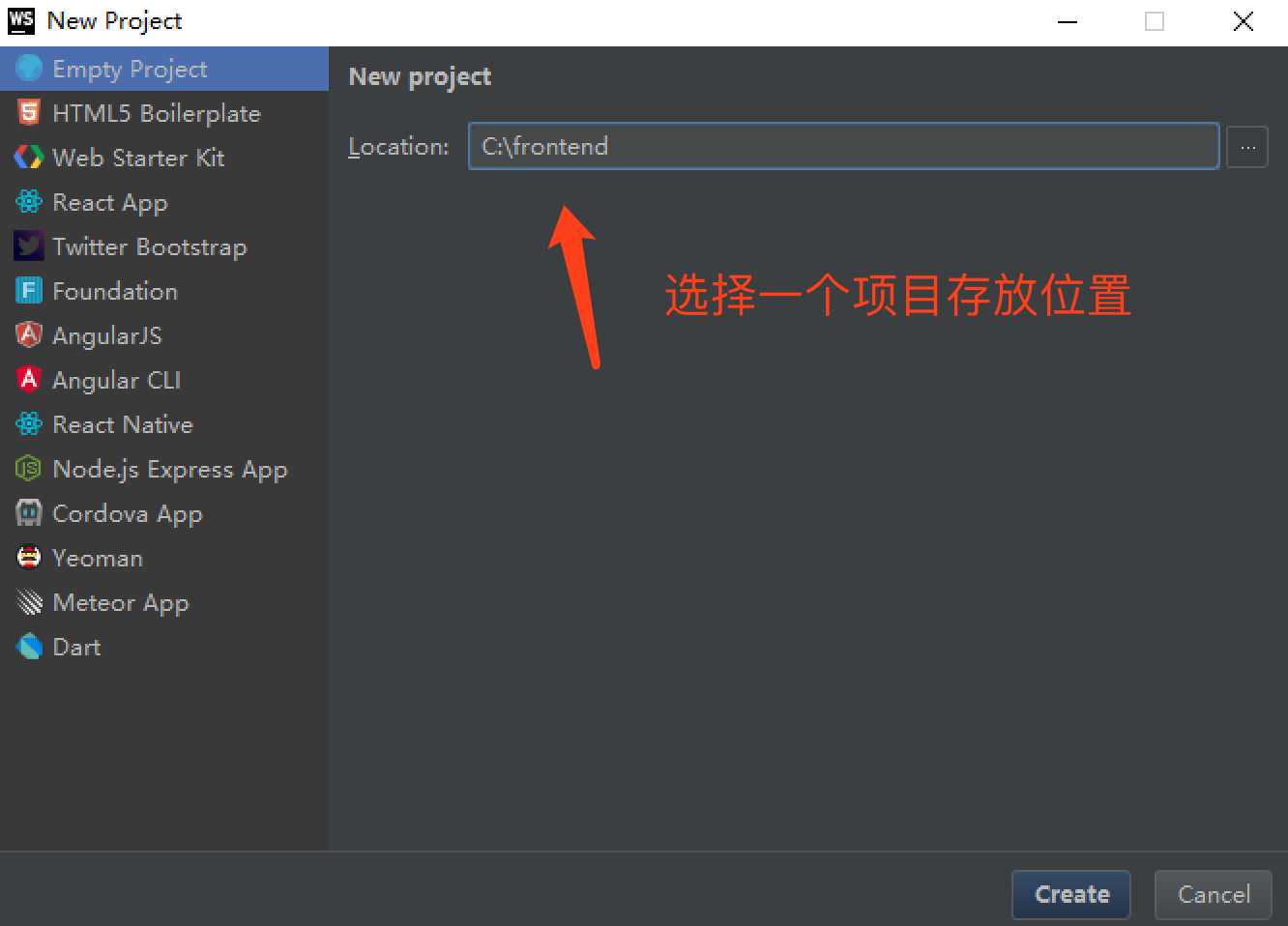Click the Foundation F icon

pos(29,291)
